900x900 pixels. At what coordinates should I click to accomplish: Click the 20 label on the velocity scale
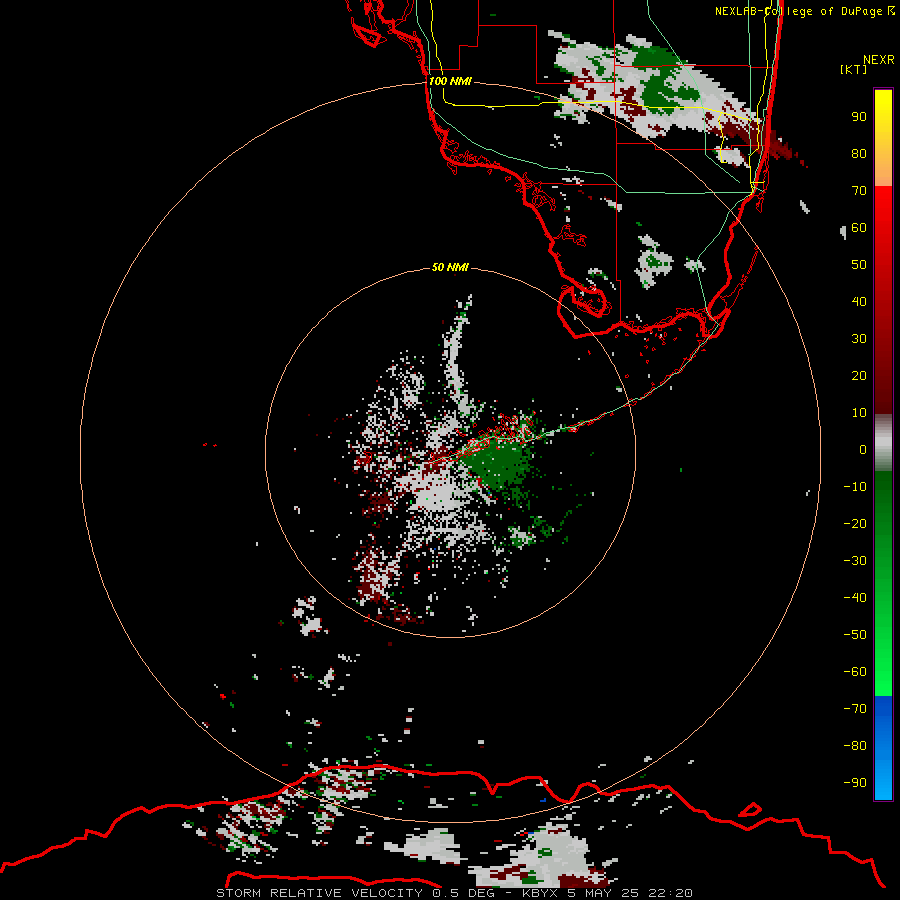coord(859,375)
